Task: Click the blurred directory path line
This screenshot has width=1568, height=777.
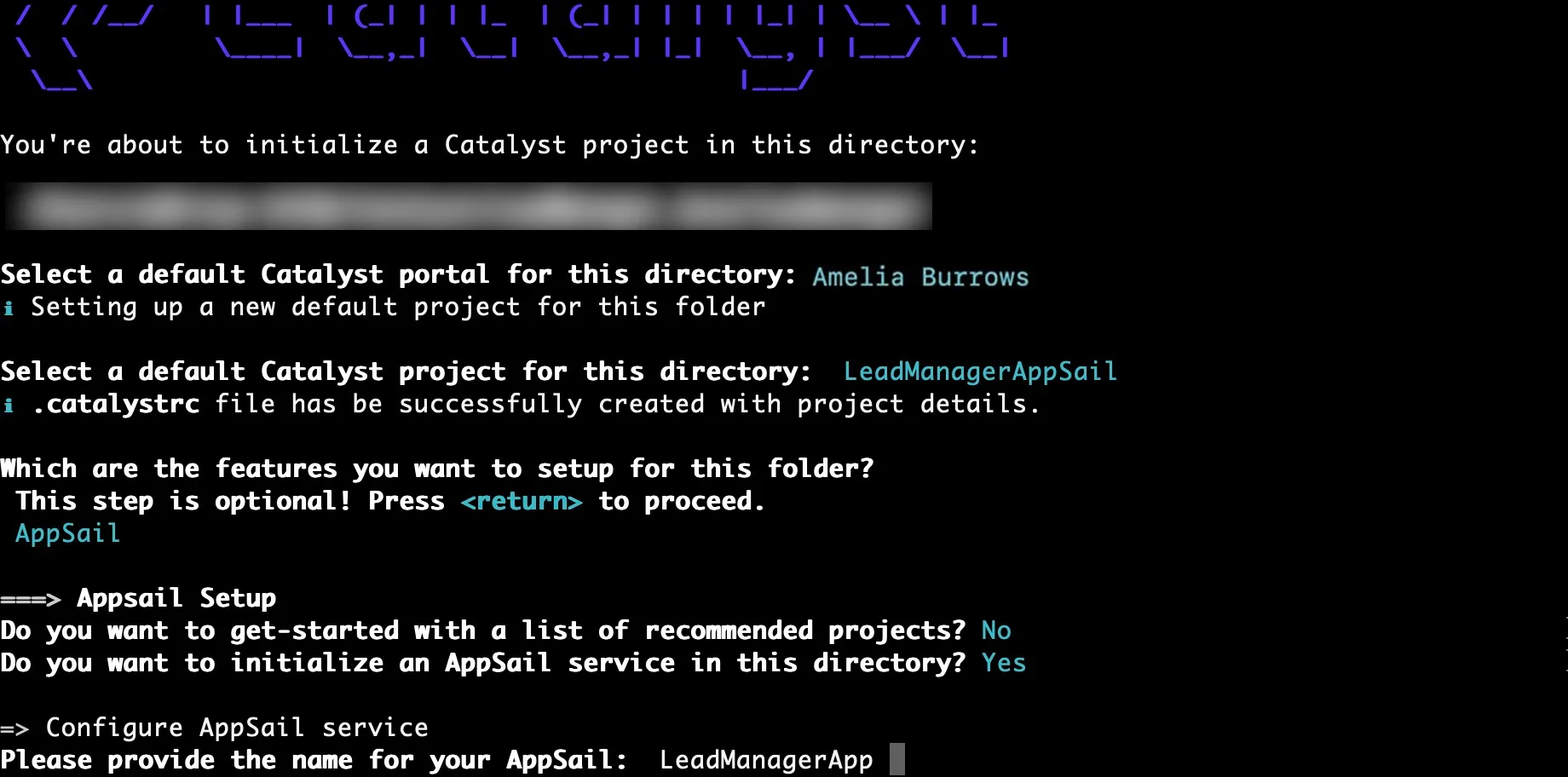Action: coord(469,206)
